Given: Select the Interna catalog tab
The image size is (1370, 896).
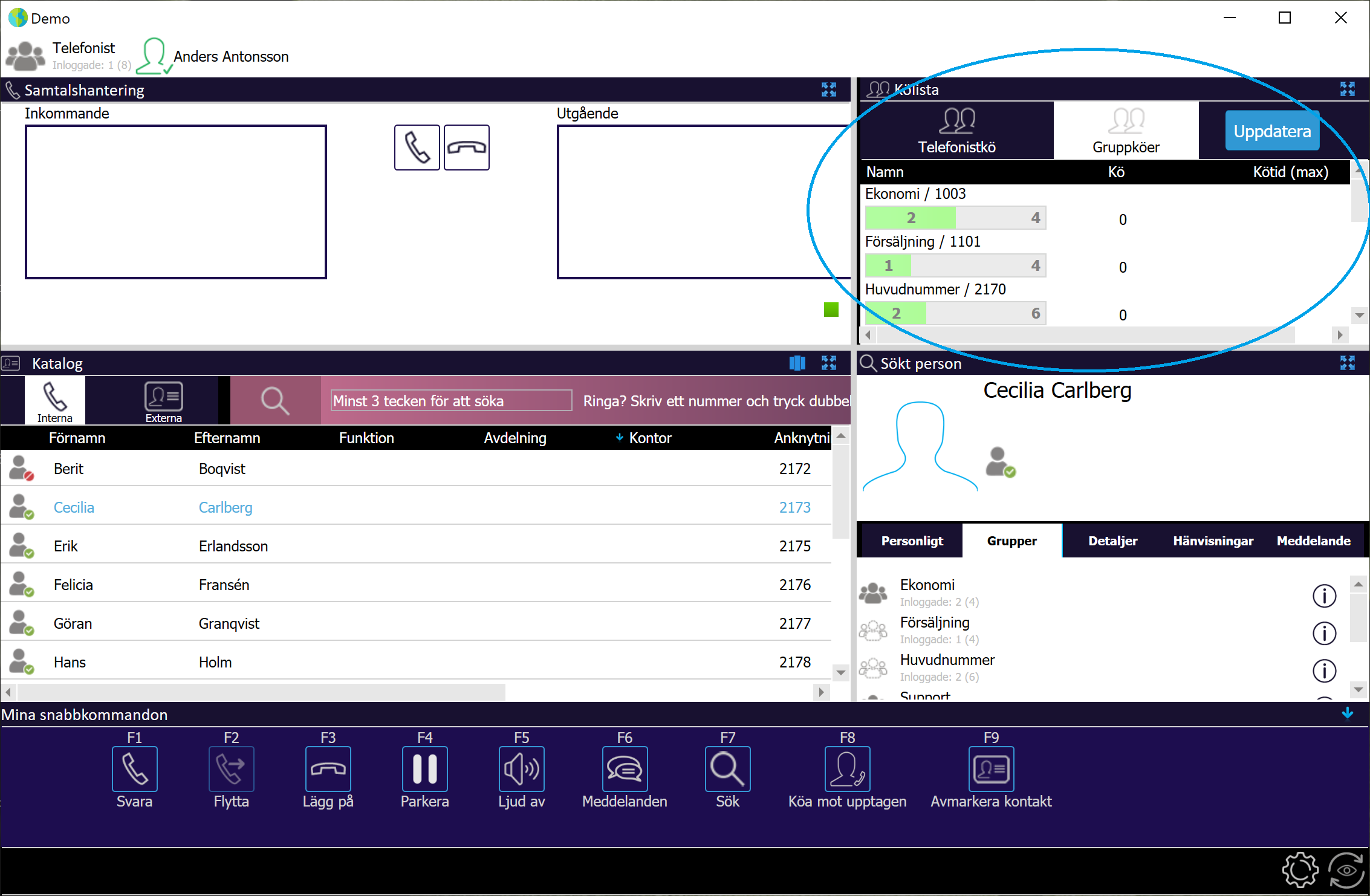Looking at the screenshot, I should click(x=54, y=400).
